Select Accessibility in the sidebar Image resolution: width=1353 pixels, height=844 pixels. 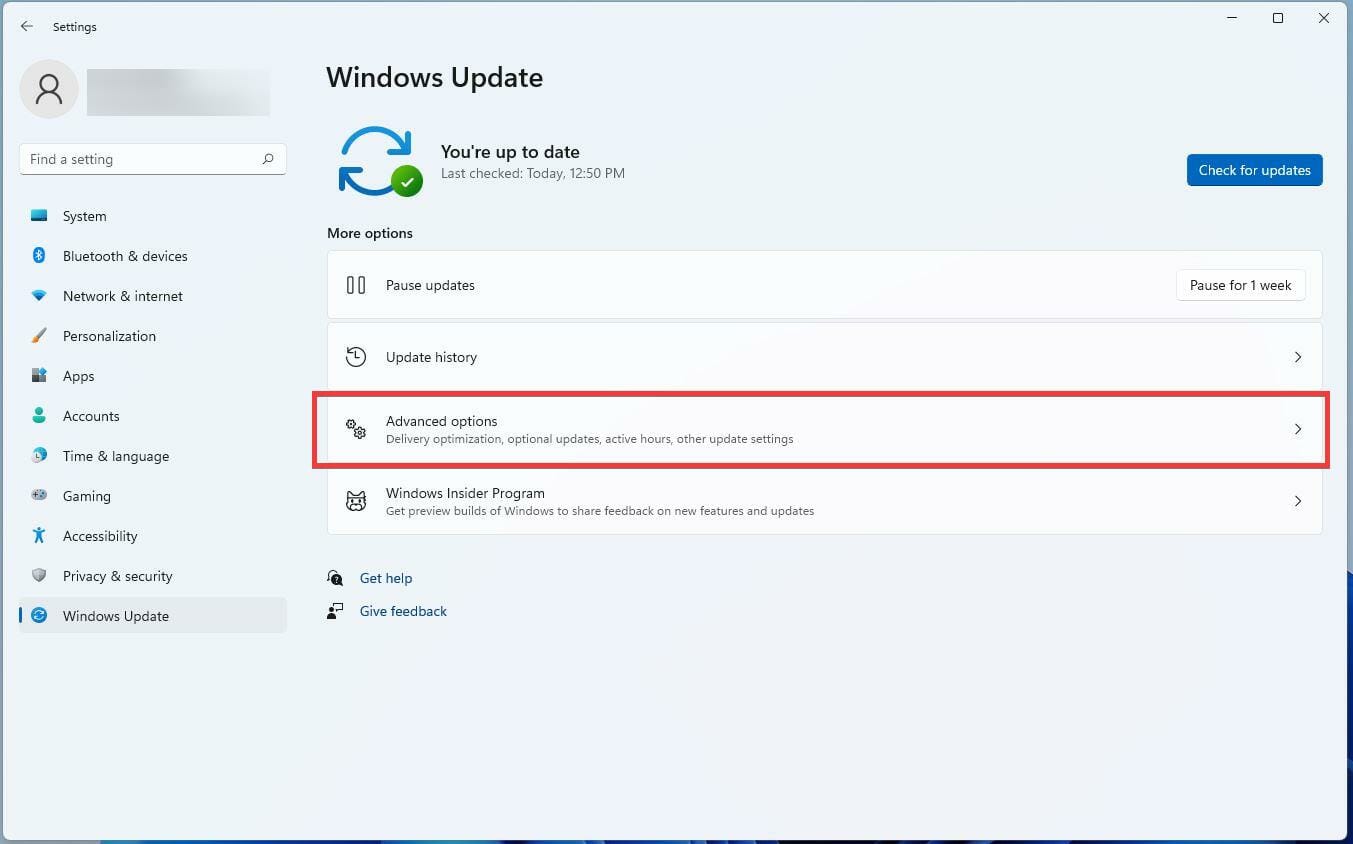tap(100, 536)
